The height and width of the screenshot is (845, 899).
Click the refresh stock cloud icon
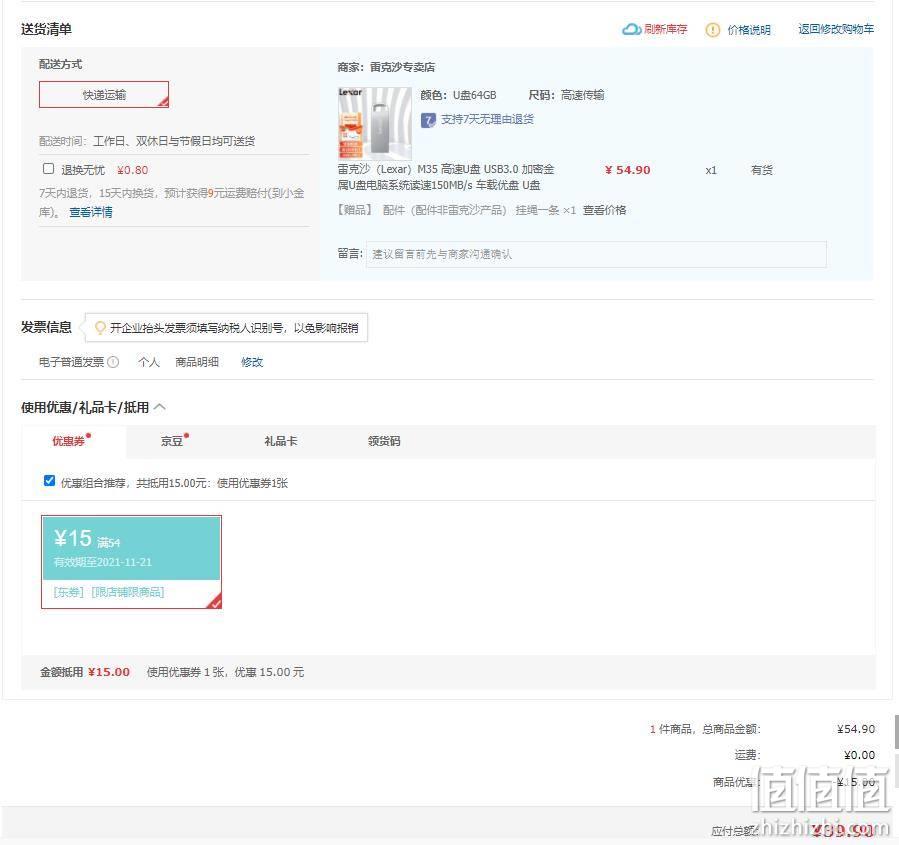click(x=631, y=29)
